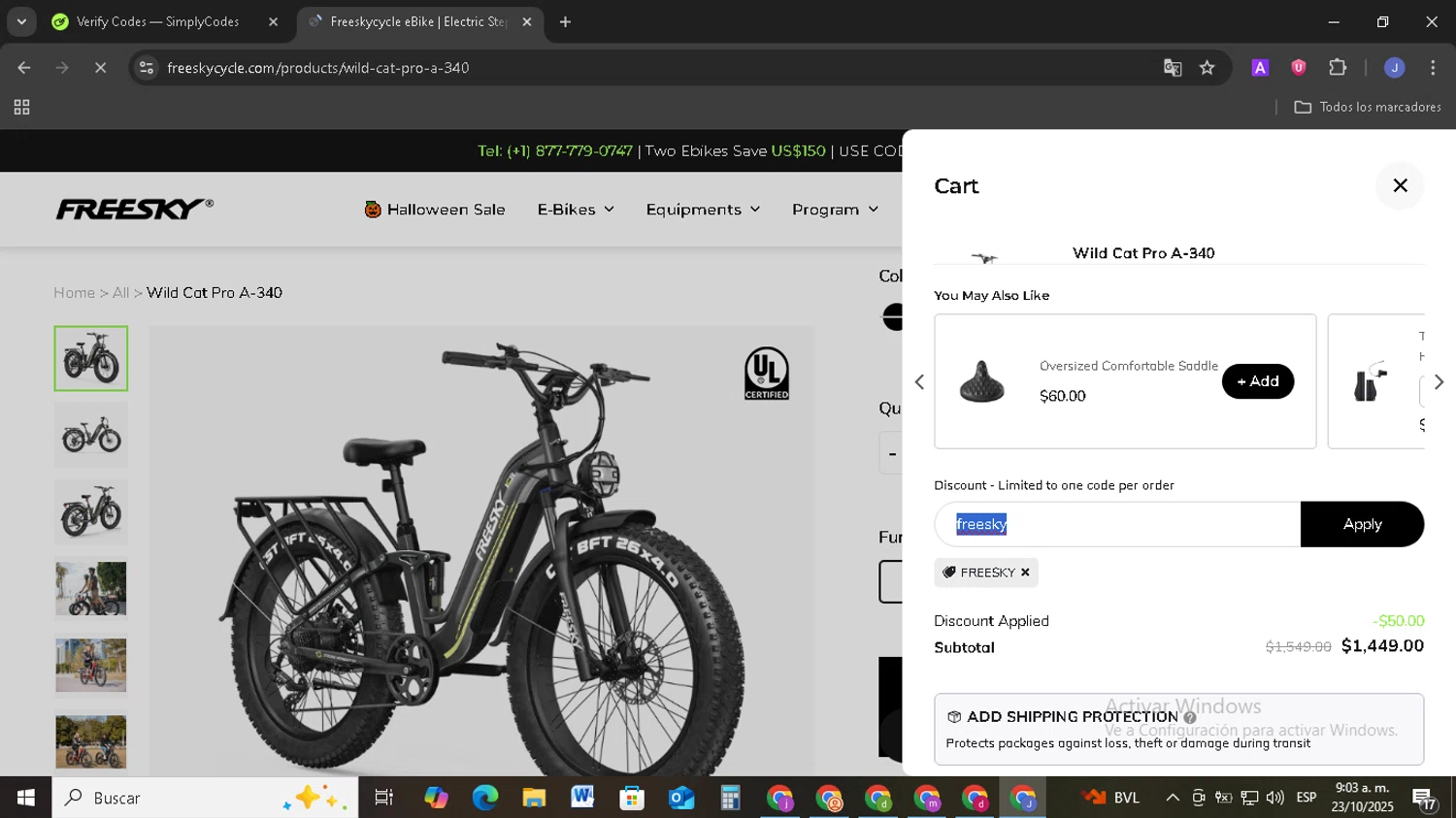Select the thumbnail with group of bikes
Screen dimensions: 1456x818
pos(91,742)
